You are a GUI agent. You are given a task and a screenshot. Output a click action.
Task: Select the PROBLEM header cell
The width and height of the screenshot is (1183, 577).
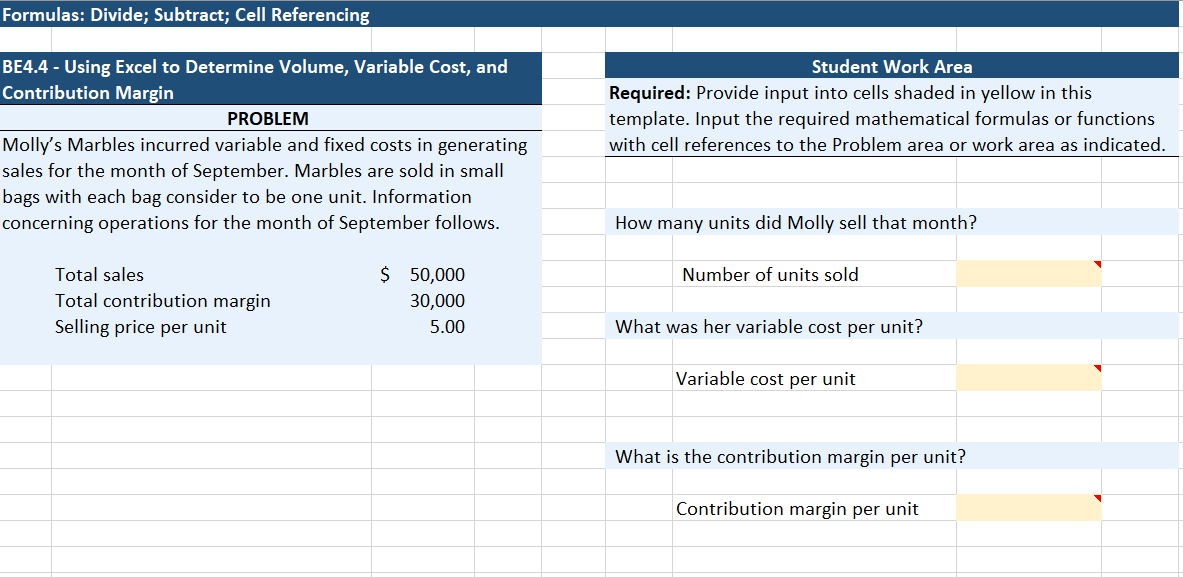270,117
